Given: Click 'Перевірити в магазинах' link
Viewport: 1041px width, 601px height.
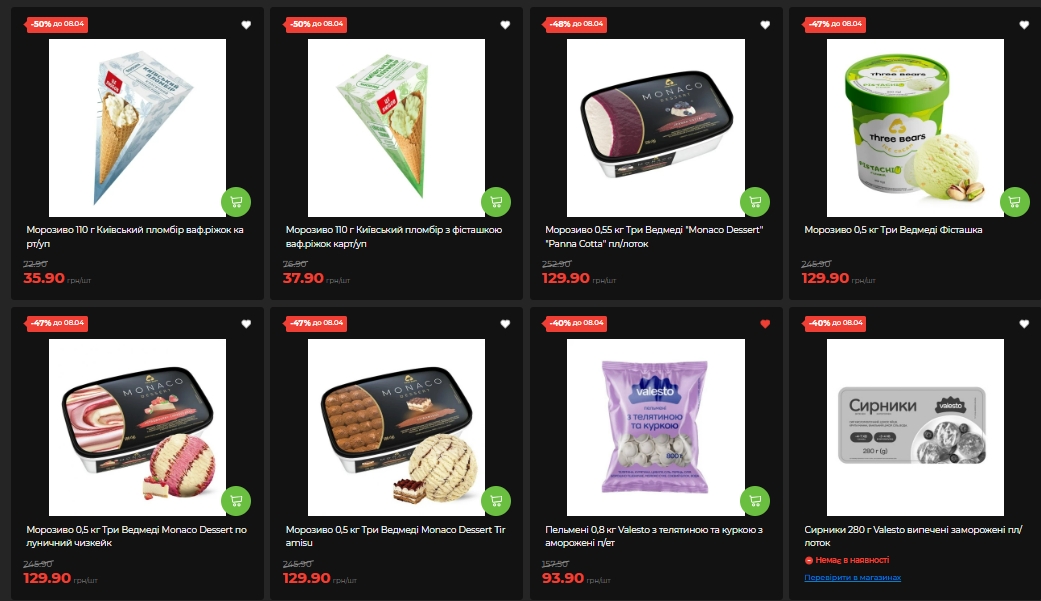Looking at the screenshot, I should click(852, 577).
